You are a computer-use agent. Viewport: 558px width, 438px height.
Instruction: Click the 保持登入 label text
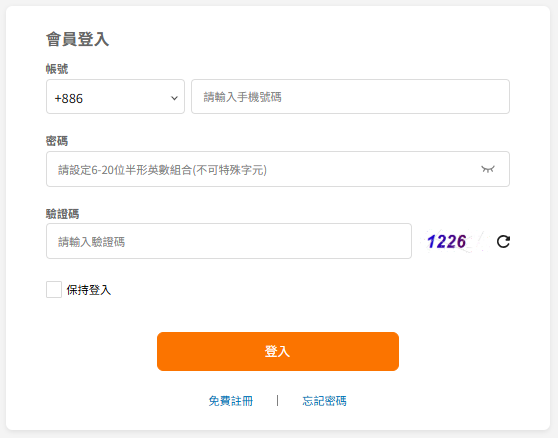click(x=89, y=290)
